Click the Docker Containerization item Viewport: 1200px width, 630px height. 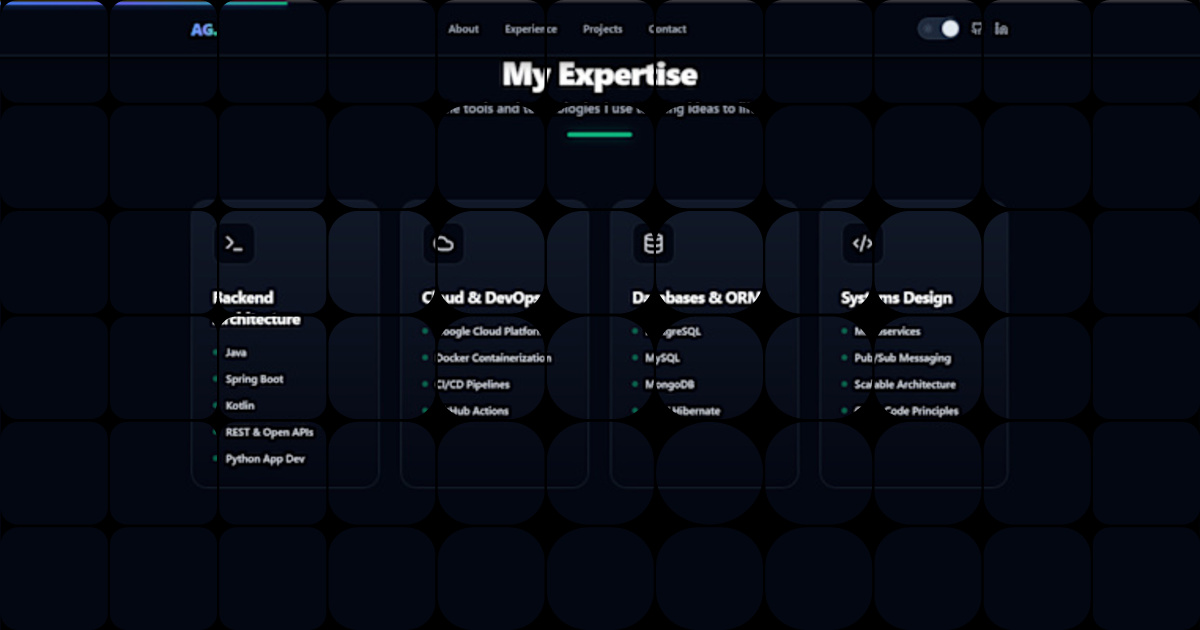point(493,358)
